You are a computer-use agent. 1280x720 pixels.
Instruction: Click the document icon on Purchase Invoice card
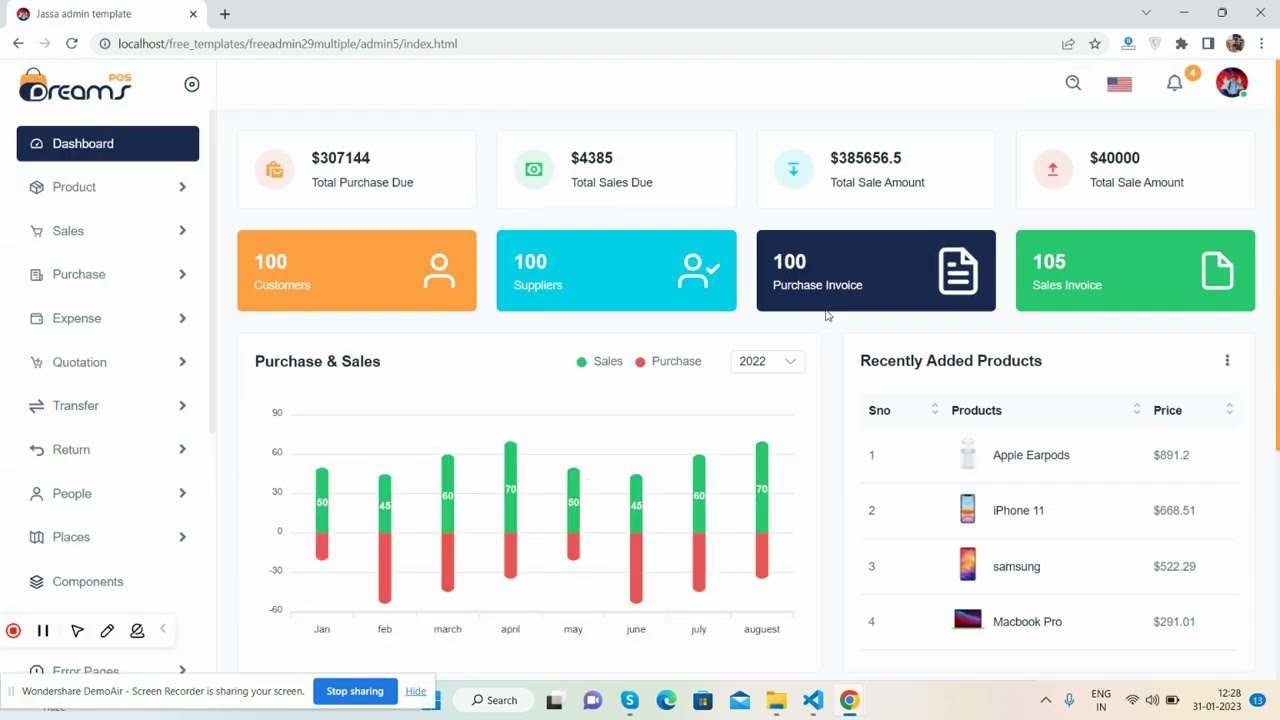[958, 271]
